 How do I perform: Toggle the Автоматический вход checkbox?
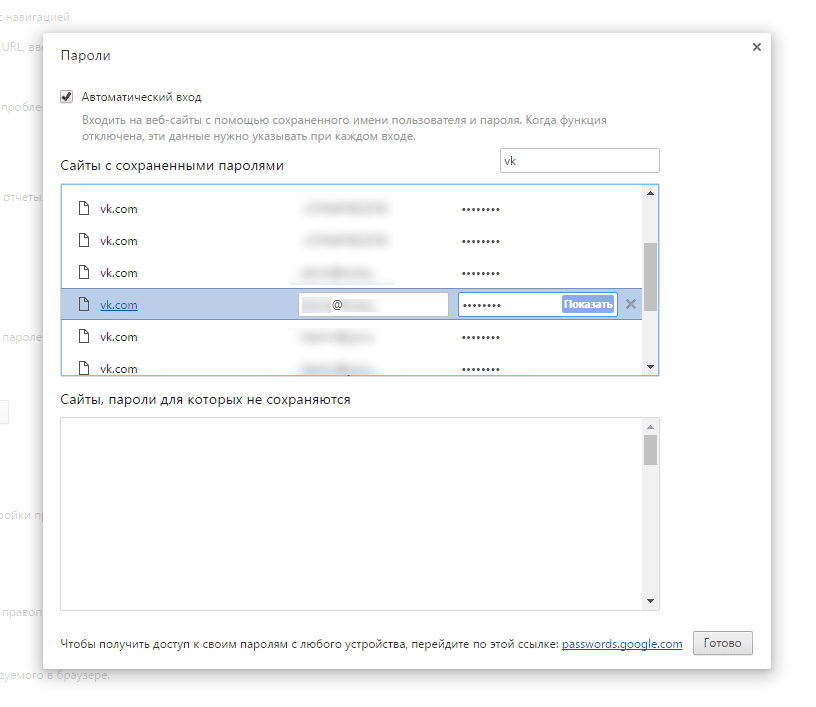click(67, 97)
